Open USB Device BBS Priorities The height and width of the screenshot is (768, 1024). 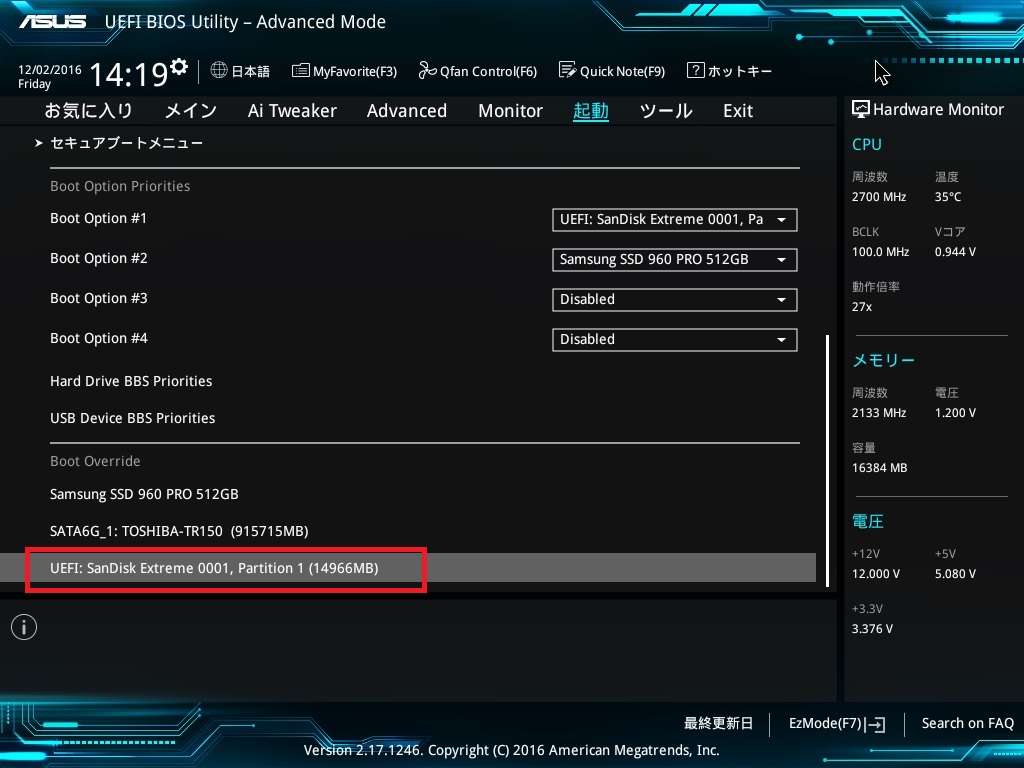133,418
